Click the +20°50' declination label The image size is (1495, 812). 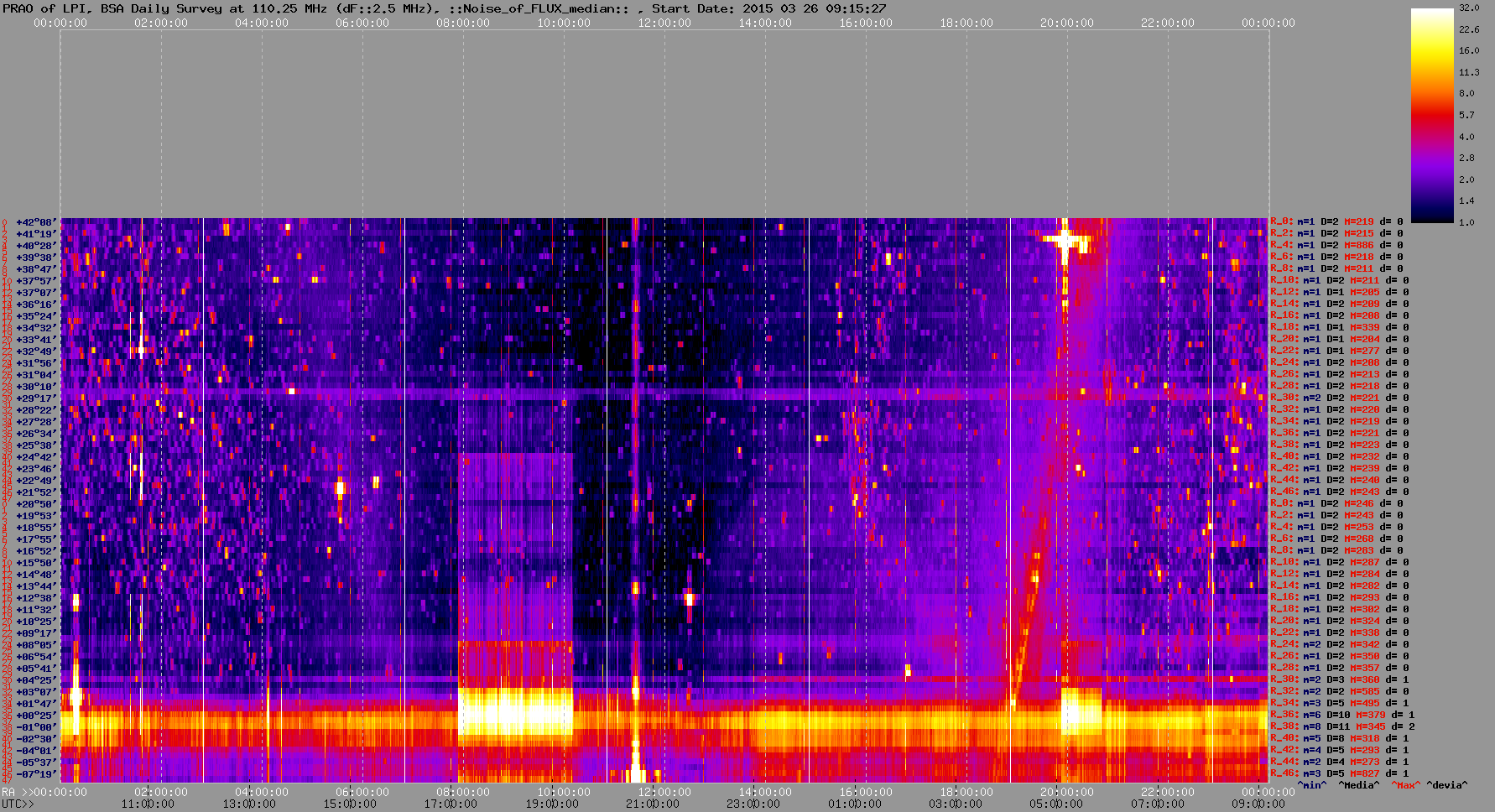[36, 504]
